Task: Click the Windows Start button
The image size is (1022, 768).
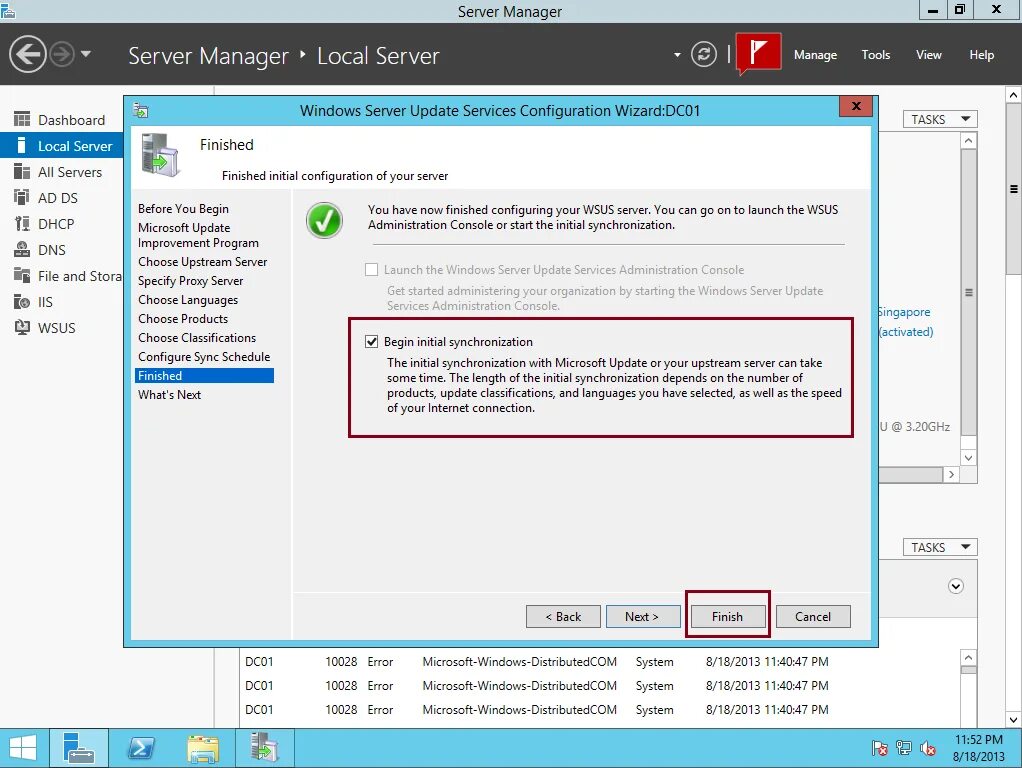Action: tap(23, 748)
